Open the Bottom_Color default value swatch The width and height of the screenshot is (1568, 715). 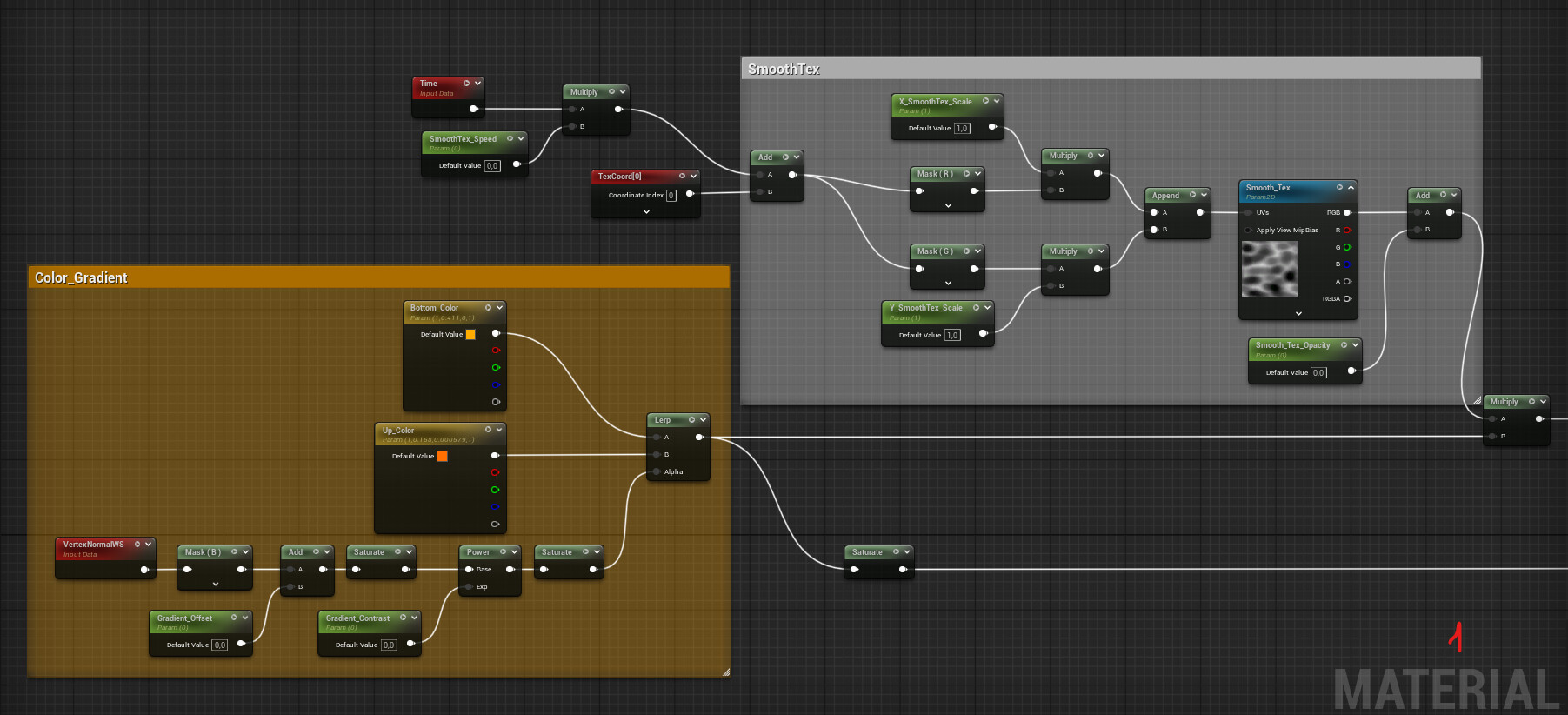click(x=470, y=334)
